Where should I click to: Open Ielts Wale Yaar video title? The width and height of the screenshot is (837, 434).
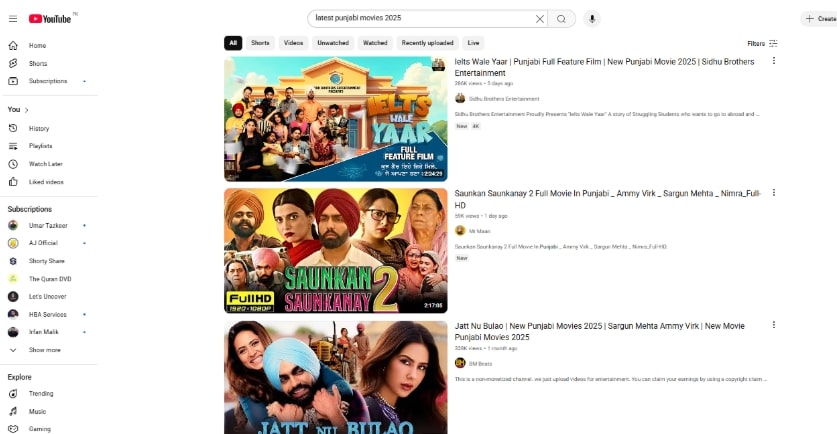point(604,67)
